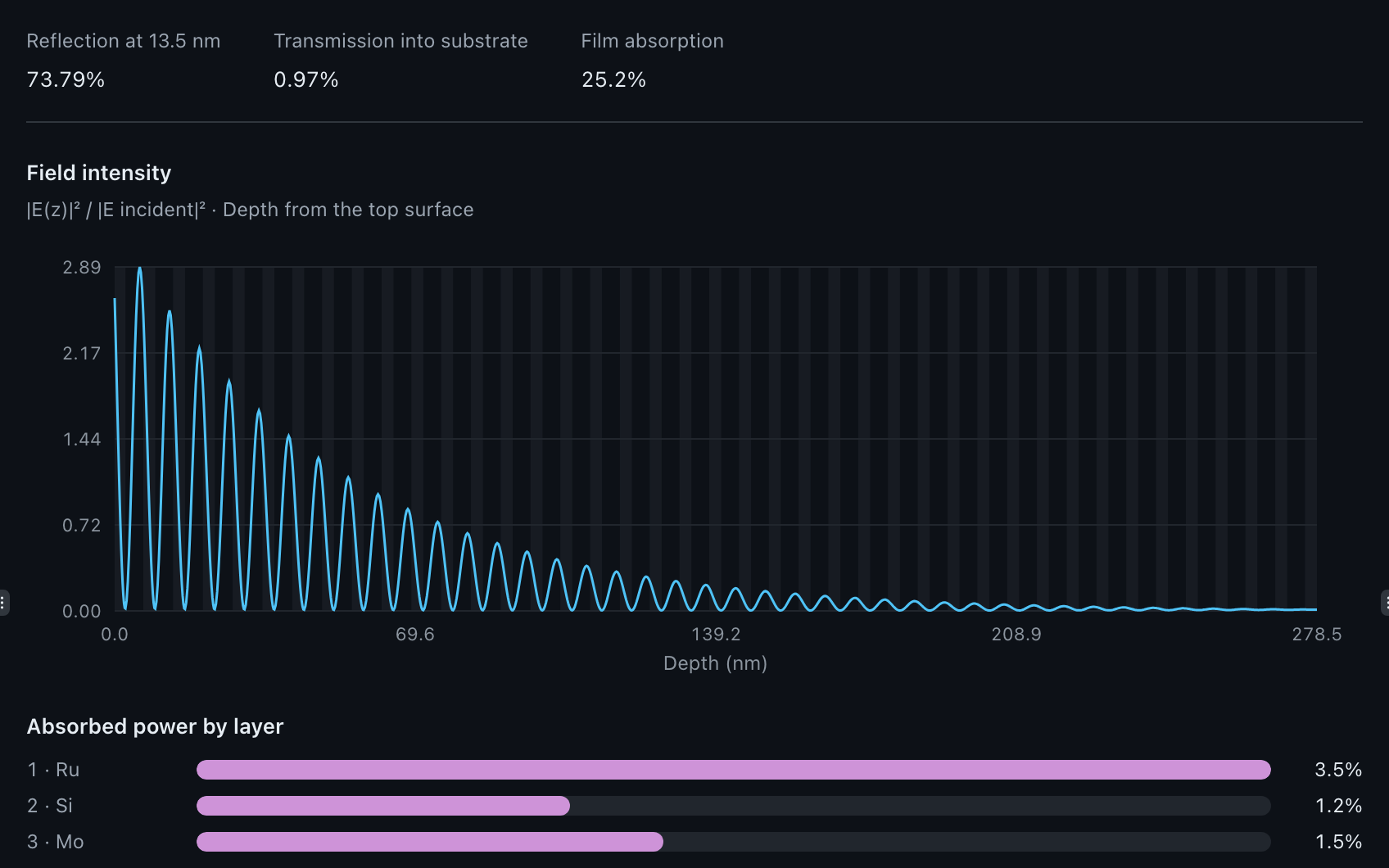
Task: Click the 2 · Si layer label
Action: click(x=50, y=806)
